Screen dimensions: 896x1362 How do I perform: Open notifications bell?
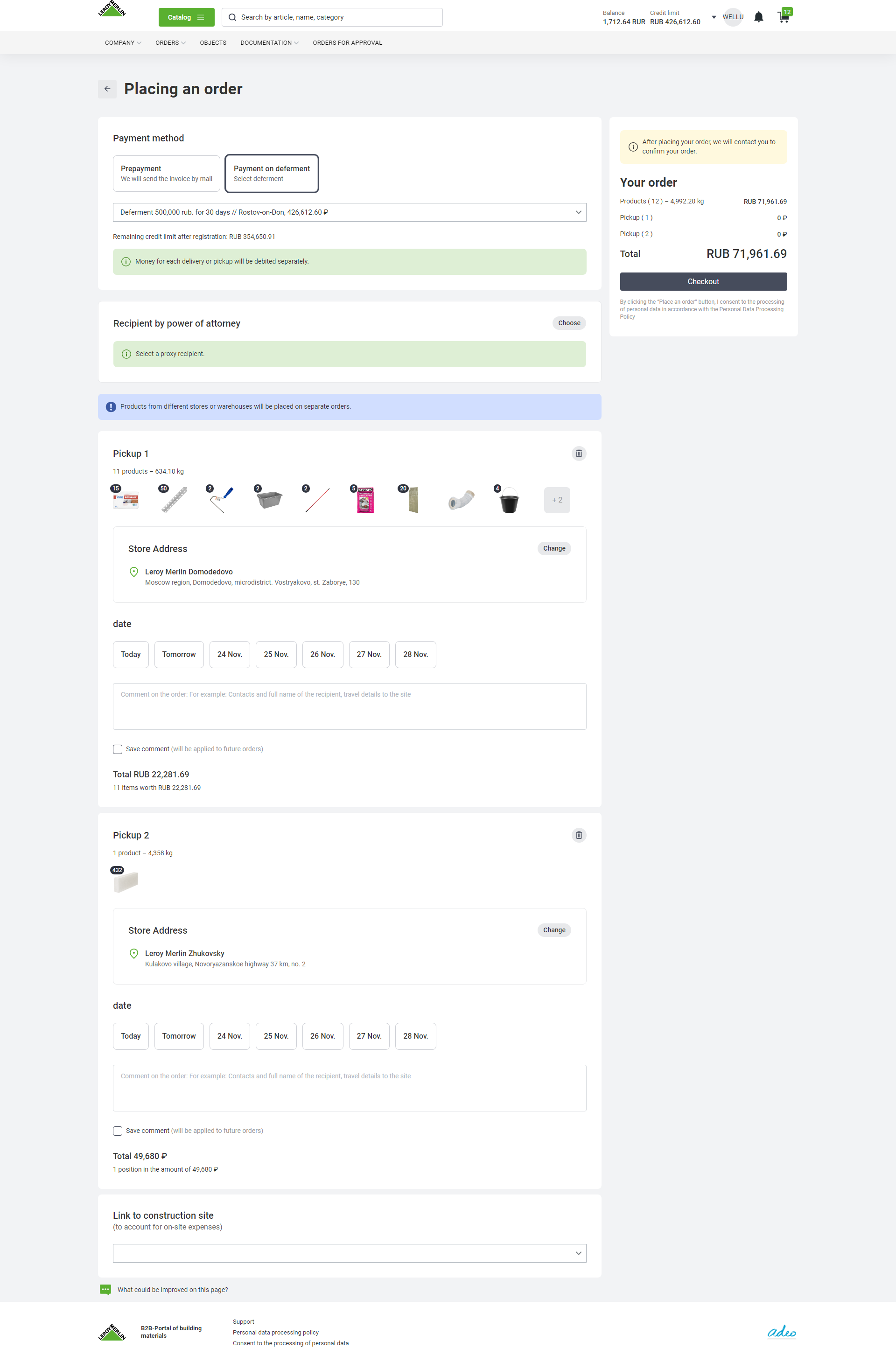[x=759, y=17]
